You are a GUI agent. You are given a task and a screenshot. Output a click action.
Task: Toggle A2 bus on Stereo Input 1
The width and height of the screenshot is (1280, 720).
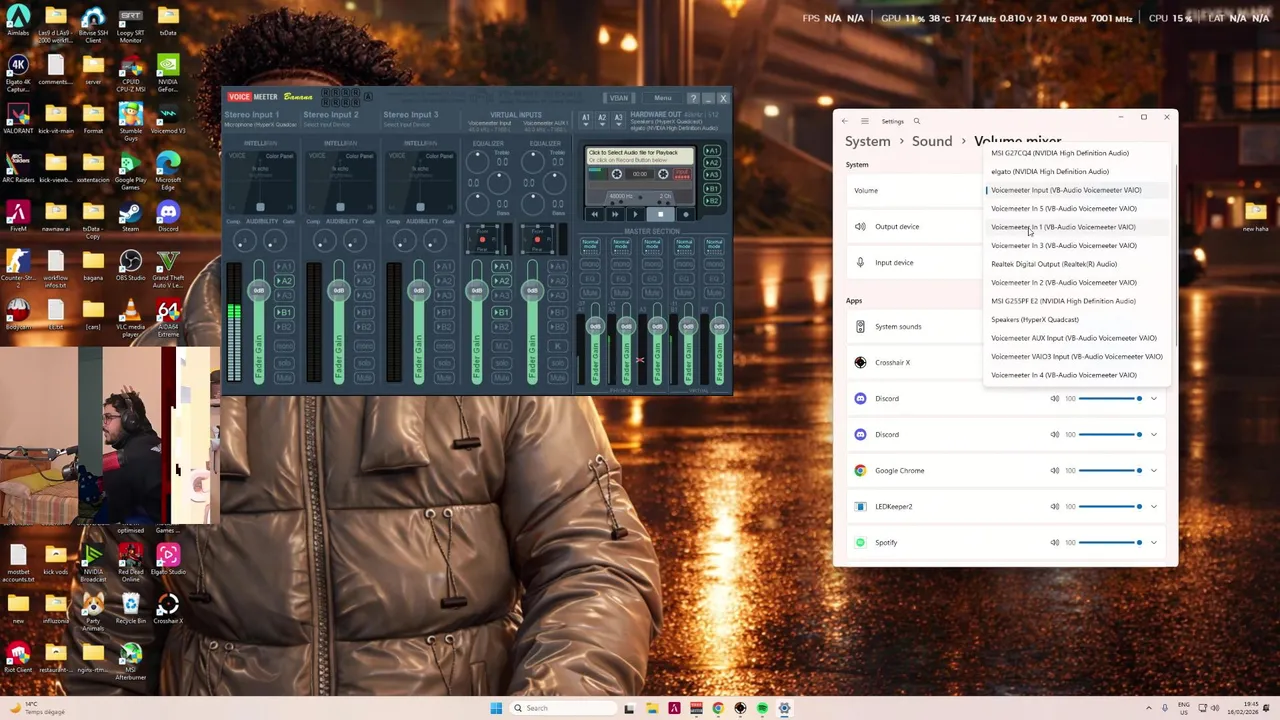pos(284,282)
